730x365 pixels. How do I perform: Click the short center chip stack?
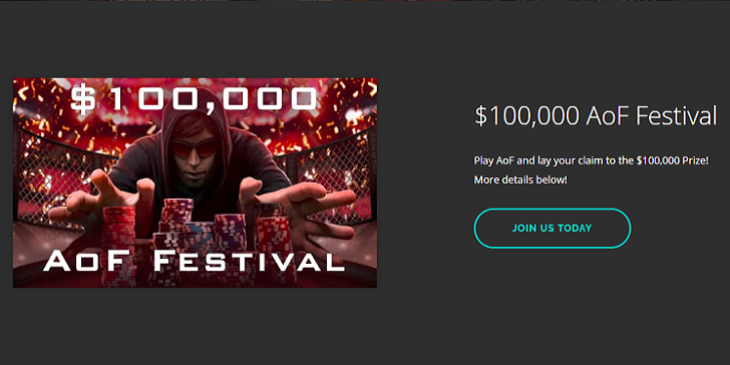click(x=199, y=237)
